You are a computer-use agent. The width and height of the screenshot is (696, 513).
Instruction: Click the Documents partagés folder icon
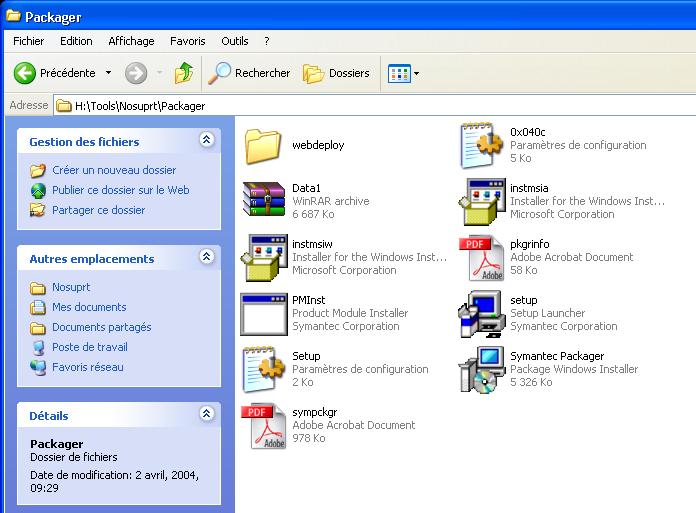point(38,328)
